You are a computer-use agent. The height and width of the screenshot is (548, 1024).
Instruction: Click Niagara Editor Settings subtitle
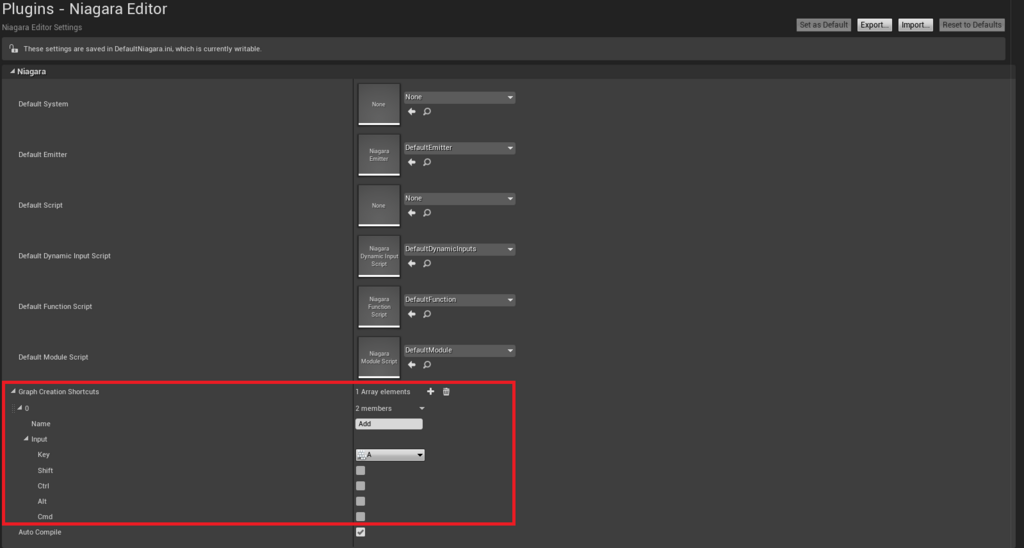pyautogui.click(x=42, y=27)
